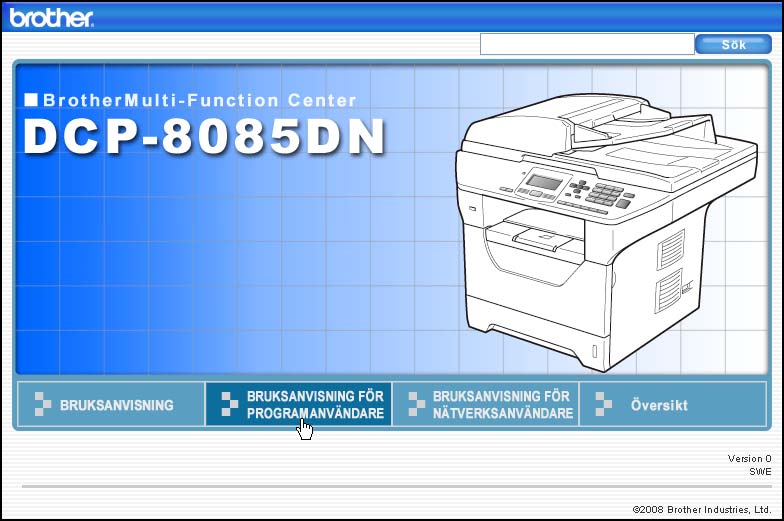The width and height of the screenshot is (784, 521).
Task: Click the Brother logo
Action: click(x=51, y=18)
